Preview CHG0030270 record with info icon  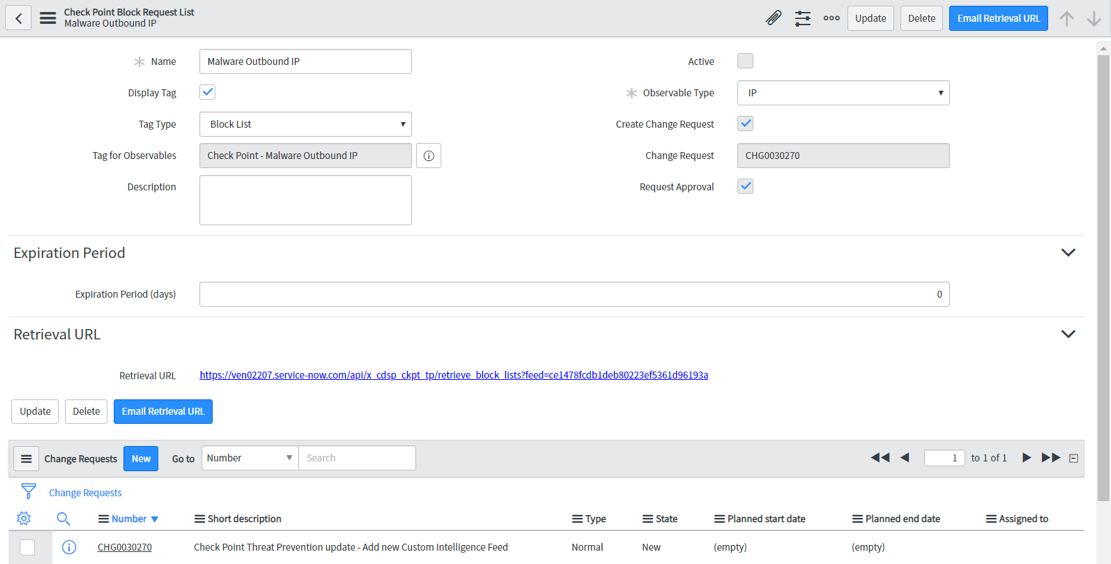click(x=69, y=547)
